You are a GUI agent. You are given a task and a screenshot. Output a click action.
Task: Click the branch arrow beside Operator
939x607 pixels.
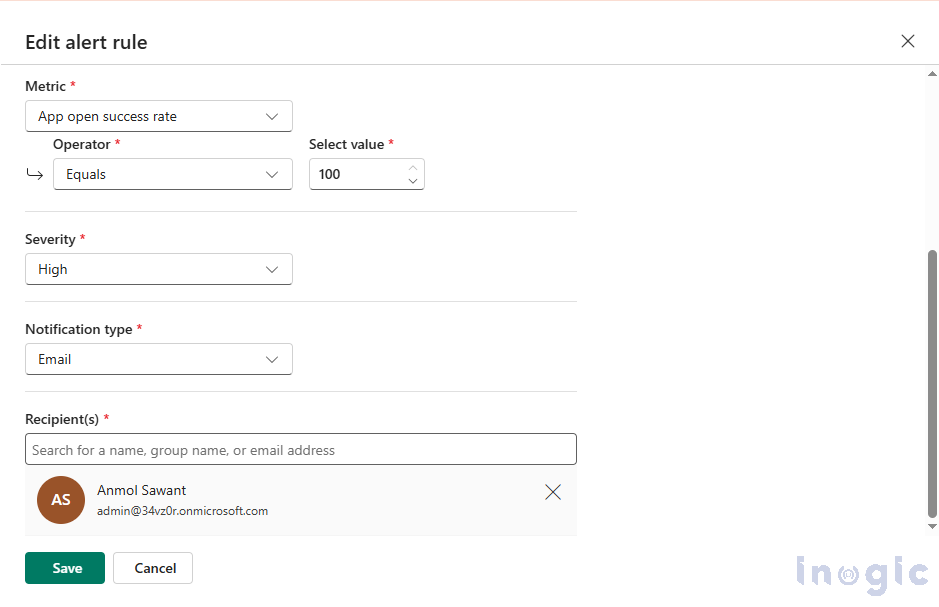tap(34, 173)
